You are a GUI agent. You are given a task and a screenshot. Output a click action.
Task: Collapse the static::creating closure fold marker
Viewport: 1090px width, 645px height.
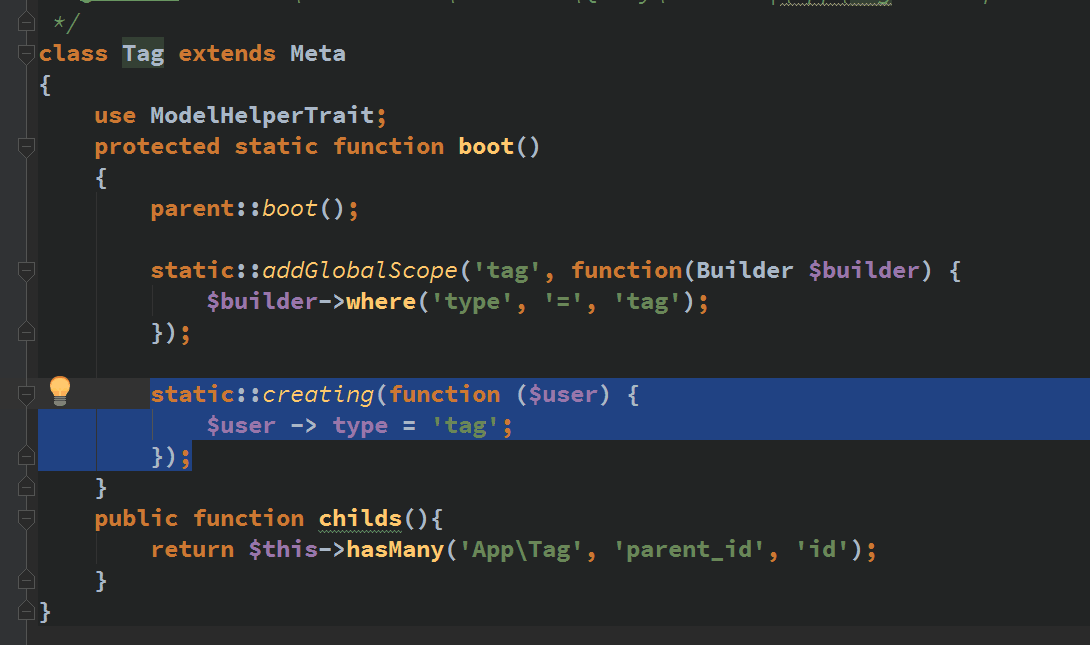pyautogui.click(x=27, y=395)
